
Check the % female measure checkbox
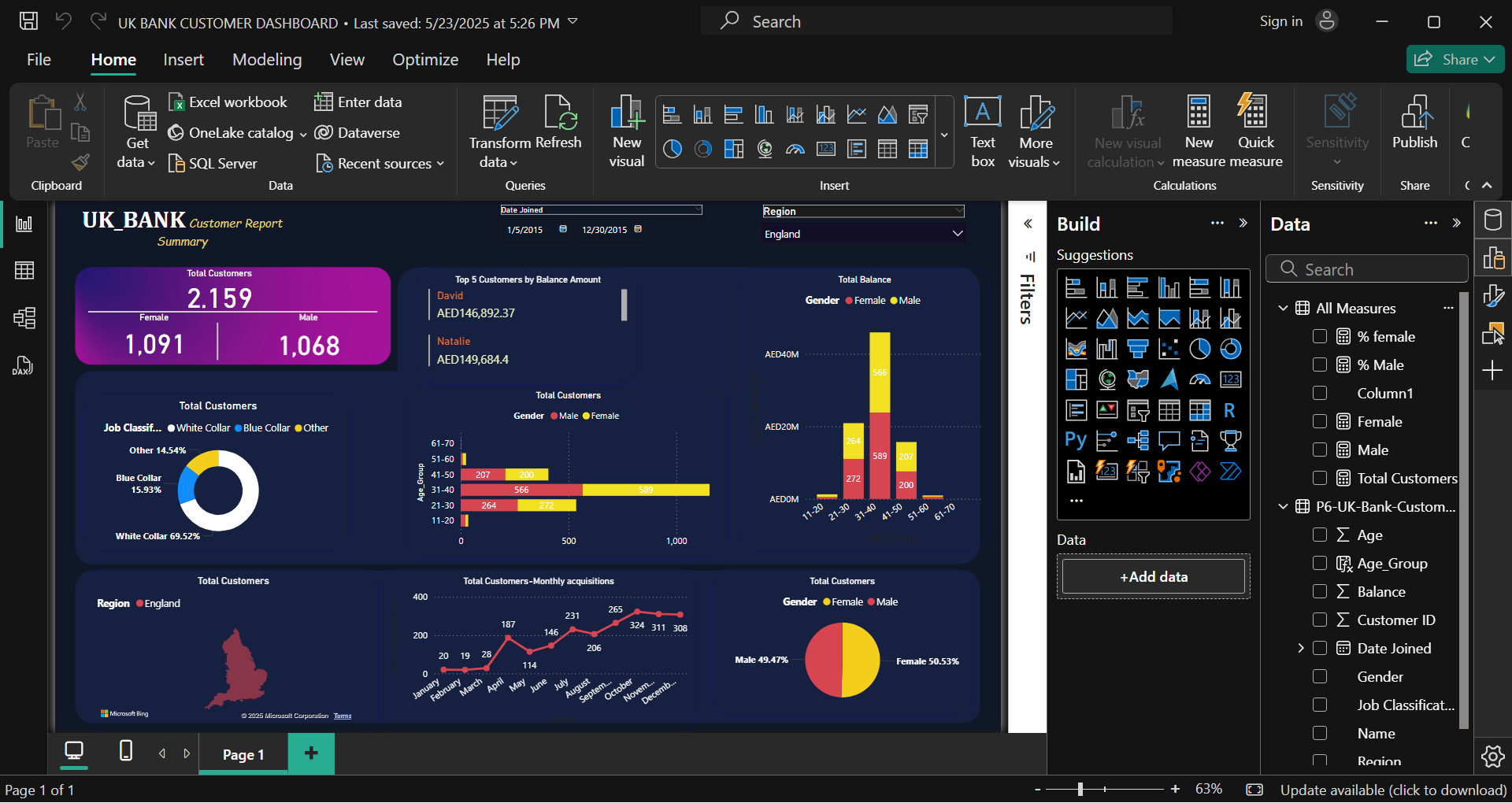click(x=1320, y=336)
